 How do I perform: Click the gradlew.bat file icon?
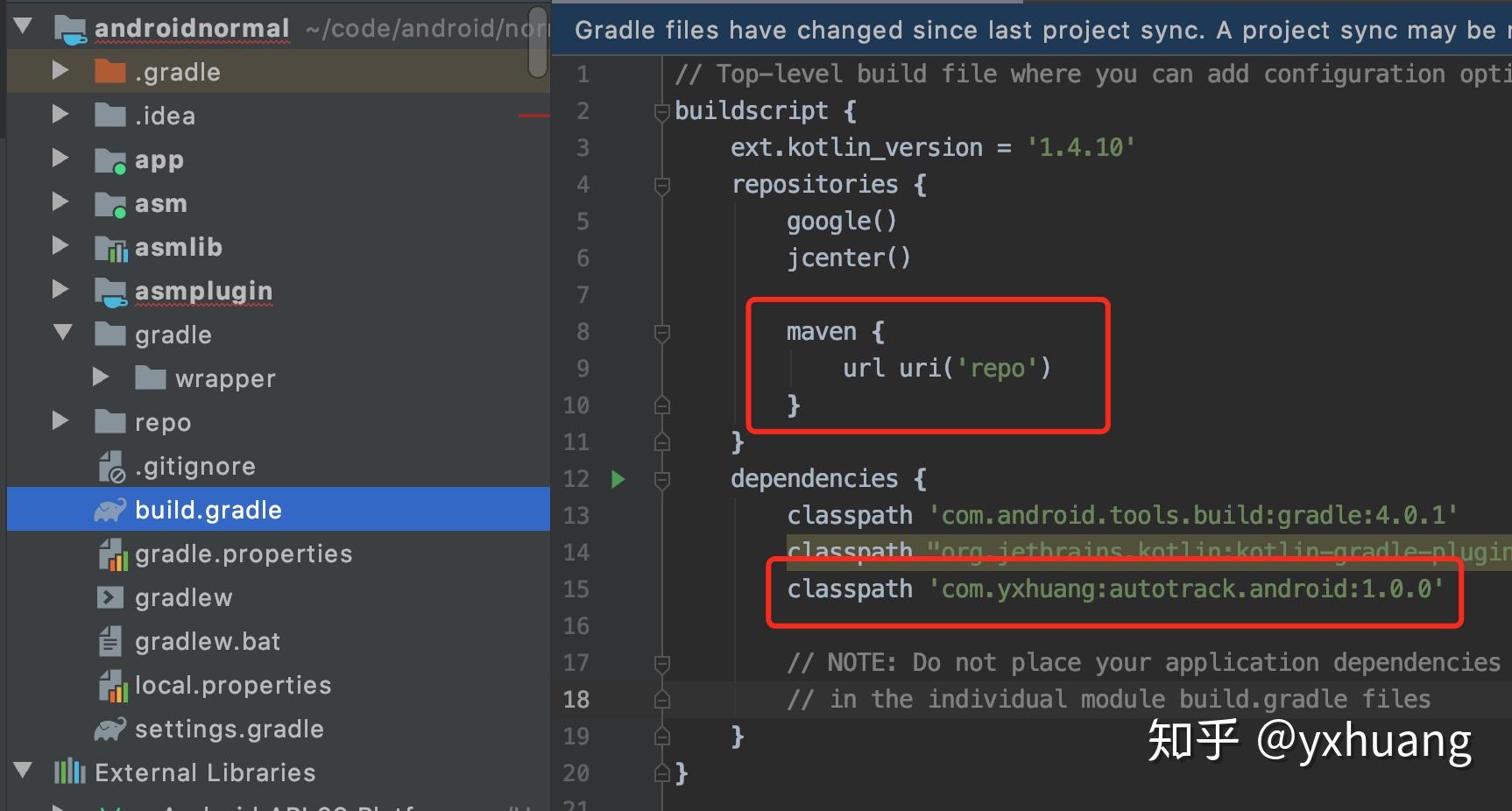click(110, 641)
